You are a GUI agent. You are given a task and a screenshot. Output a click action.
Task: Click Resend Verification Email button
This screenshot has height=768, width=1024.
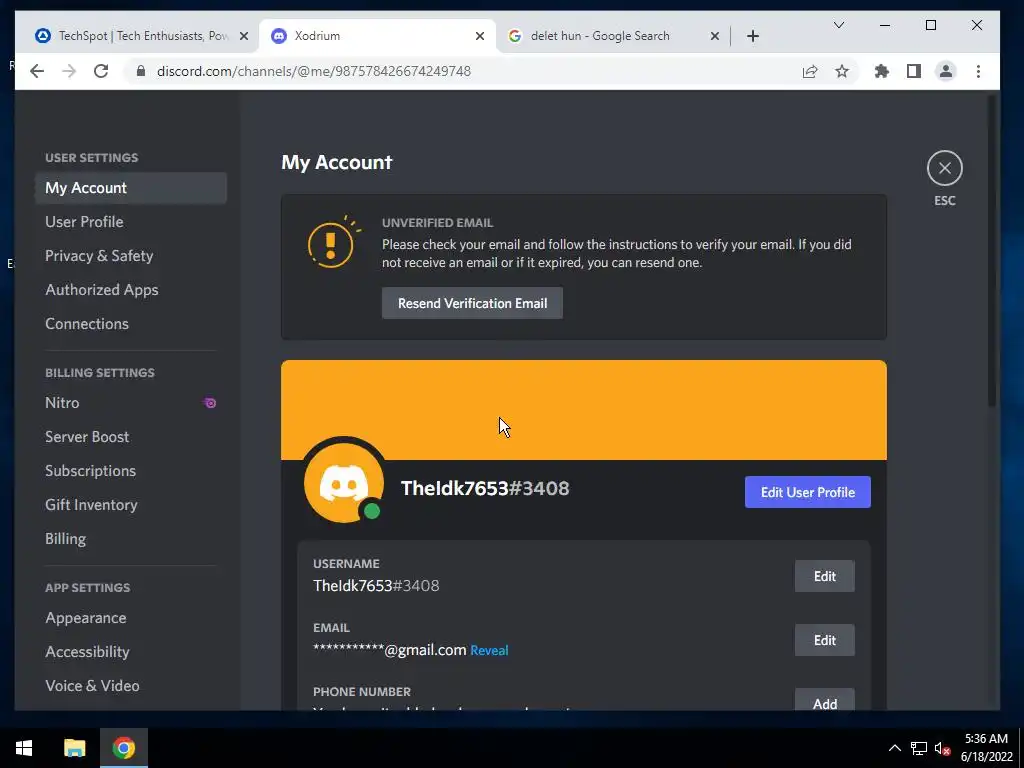472,303
